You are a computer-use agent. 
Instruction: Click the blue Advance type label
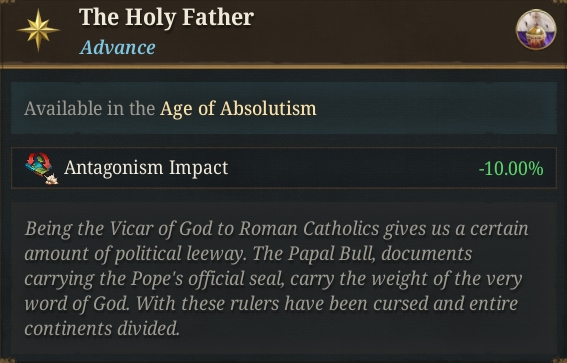click(x=118, y=47)
